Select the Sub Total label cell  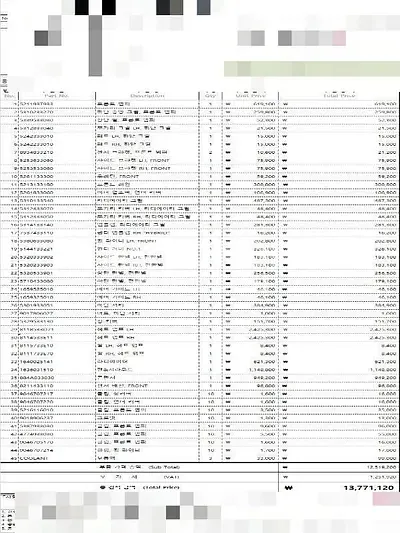point(139,467)
